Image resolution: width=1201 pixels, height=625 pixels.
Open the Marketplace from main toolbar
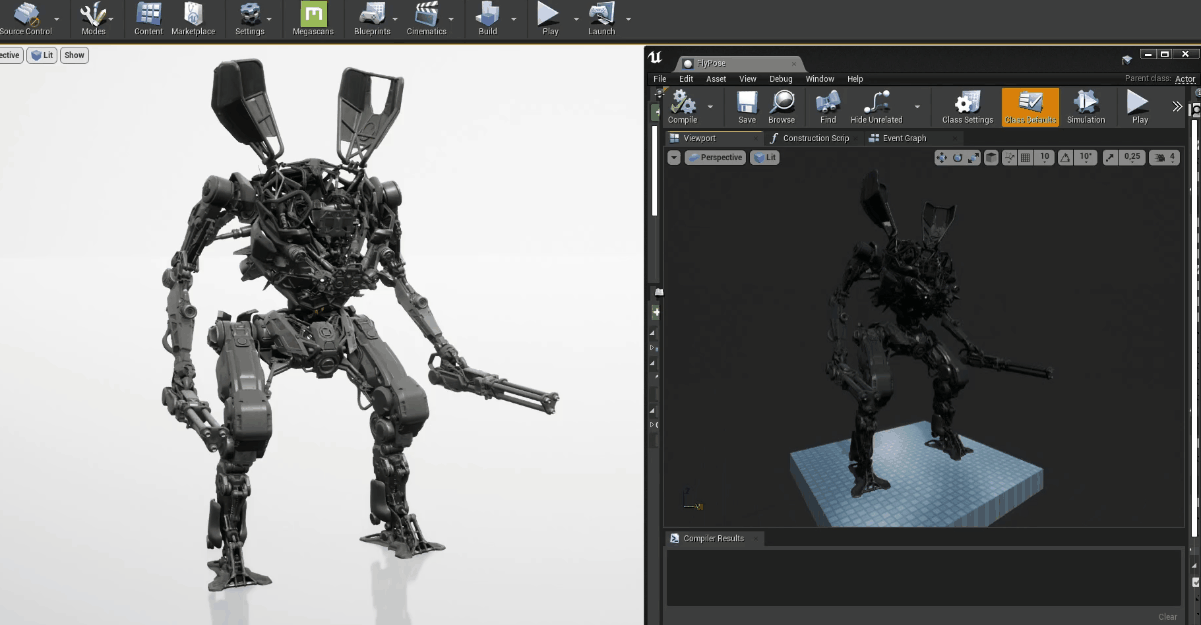[193, 14]
